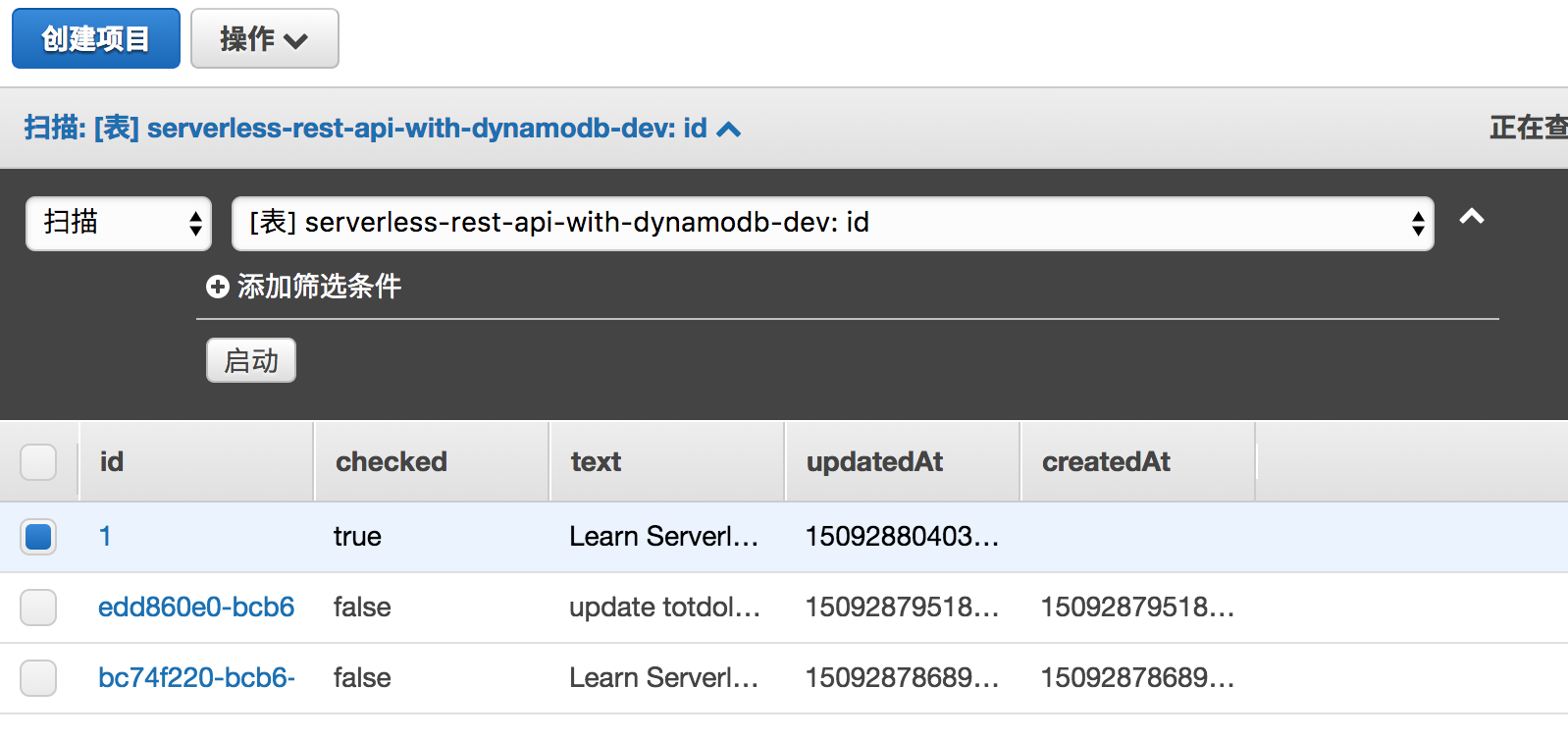1568x740 pixels.
Task: Click the 'false' value in the edd860e0-bcb6 row
Action: coord(362,608)
